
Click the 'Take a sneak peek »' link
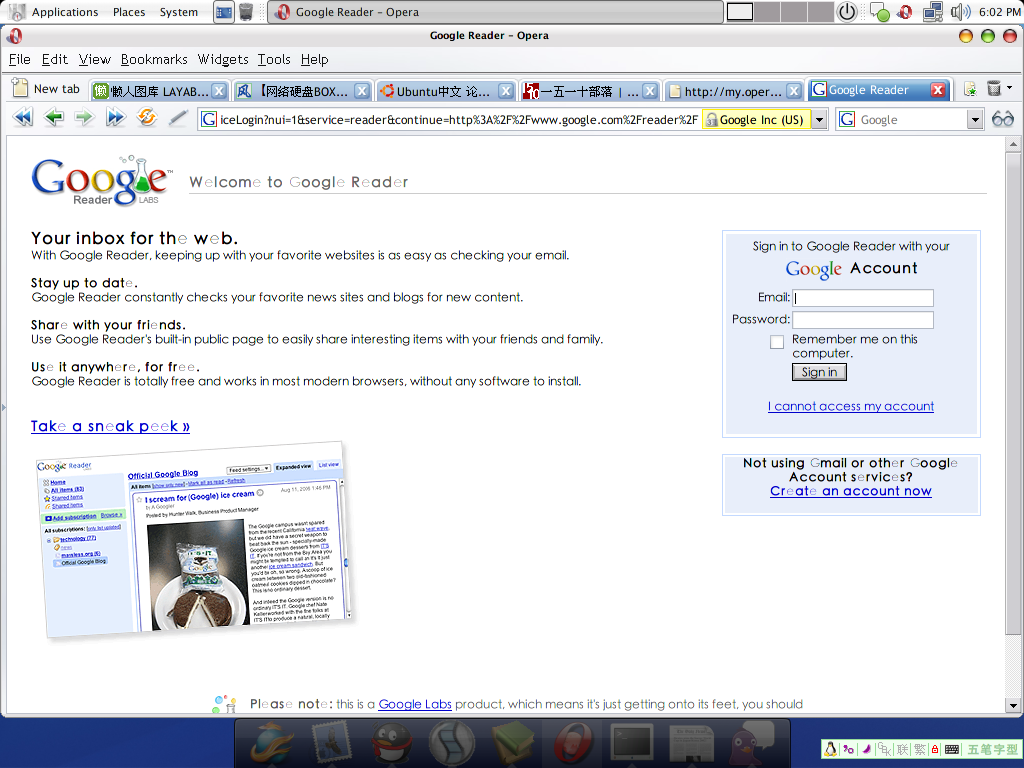coord(110,426)
